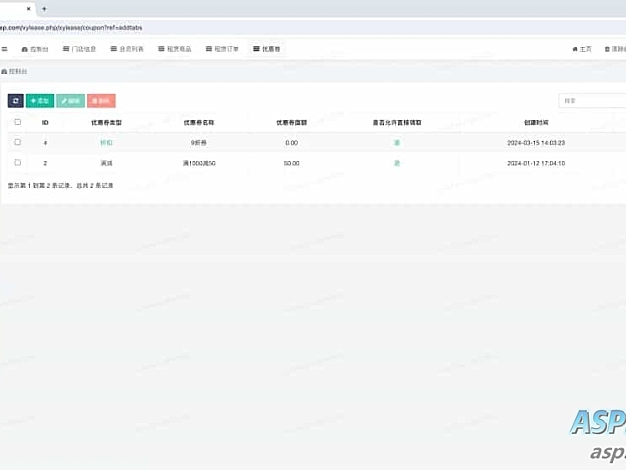Click the 9折券 coupon name cell

198,143
